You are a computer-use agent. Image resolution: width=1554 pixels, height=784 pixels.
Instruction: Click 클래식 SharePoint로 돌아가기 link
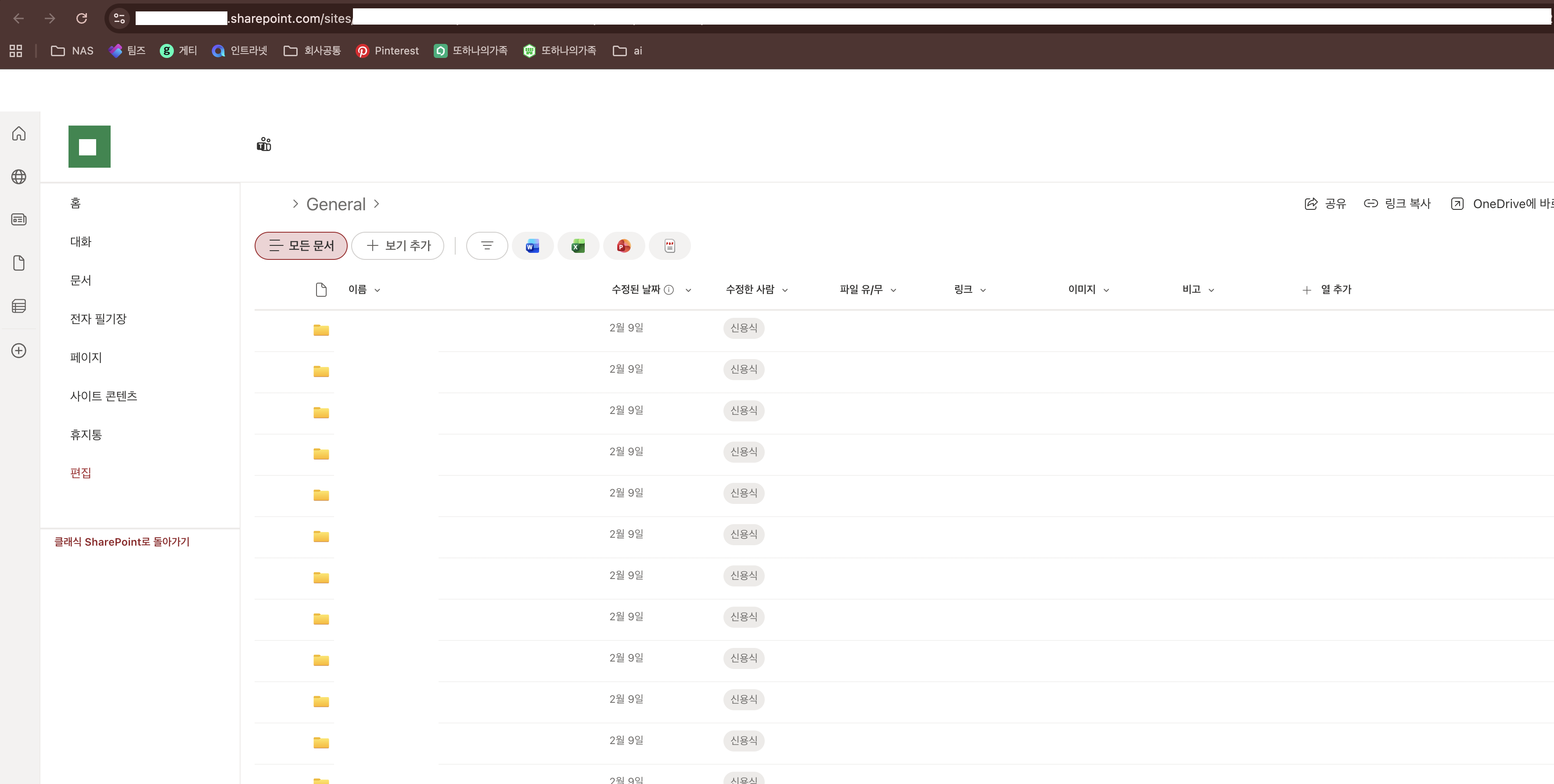pos(122,542)
